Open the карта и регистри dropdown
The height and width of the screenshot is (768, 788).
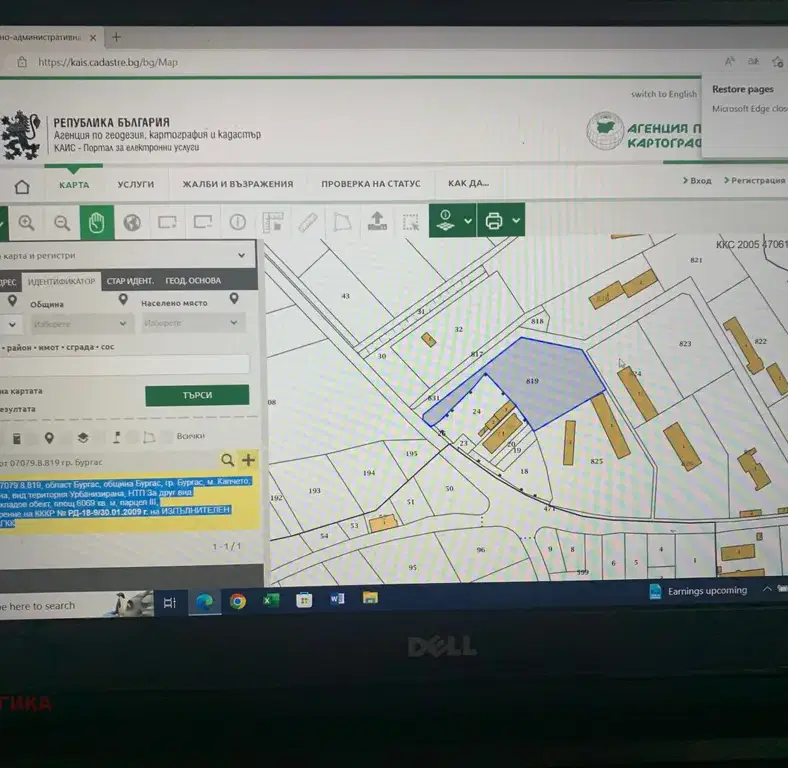128,255
